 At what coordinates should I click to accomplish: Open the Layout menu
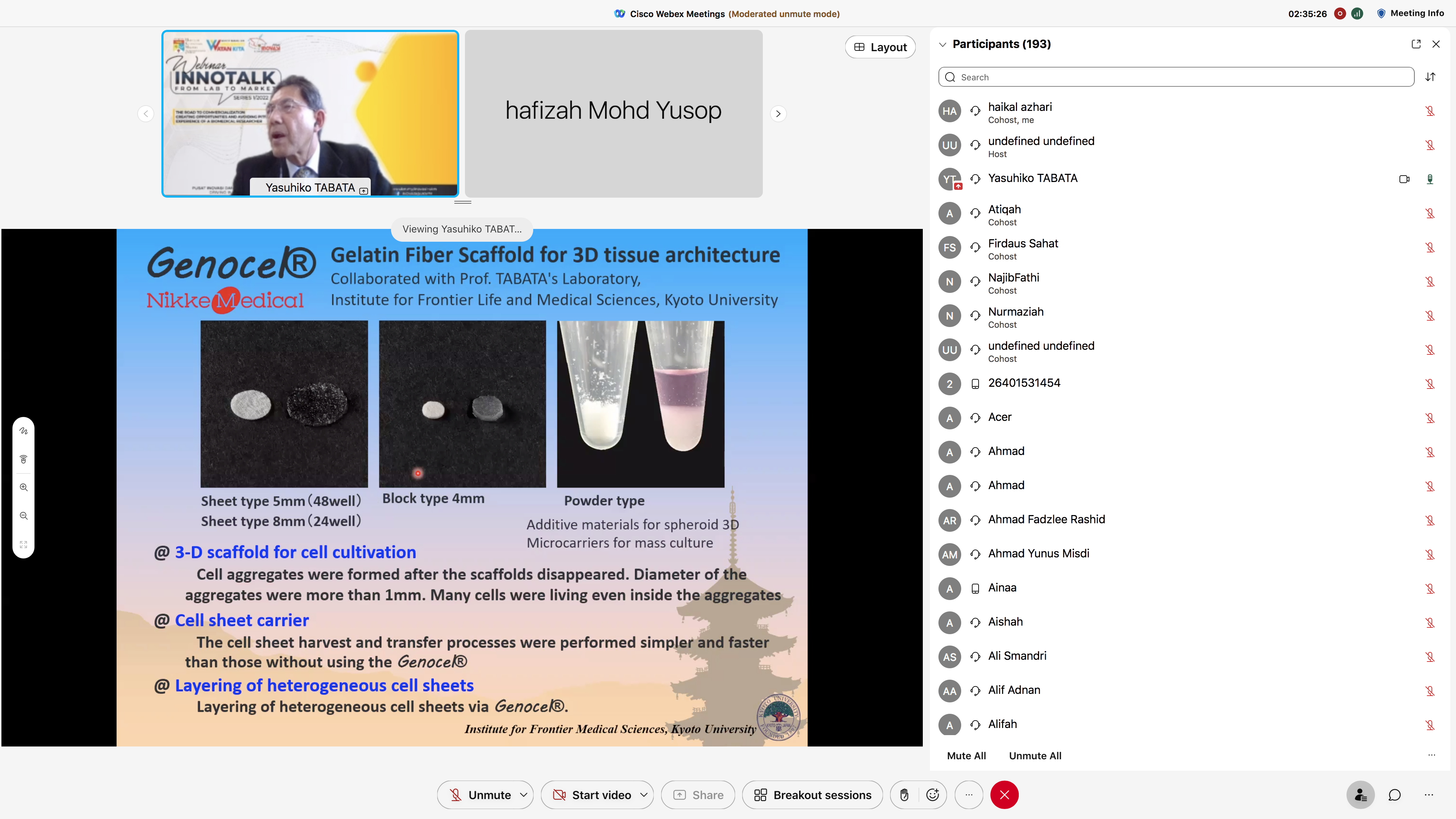pyautogui.click(x=880, y=48)
